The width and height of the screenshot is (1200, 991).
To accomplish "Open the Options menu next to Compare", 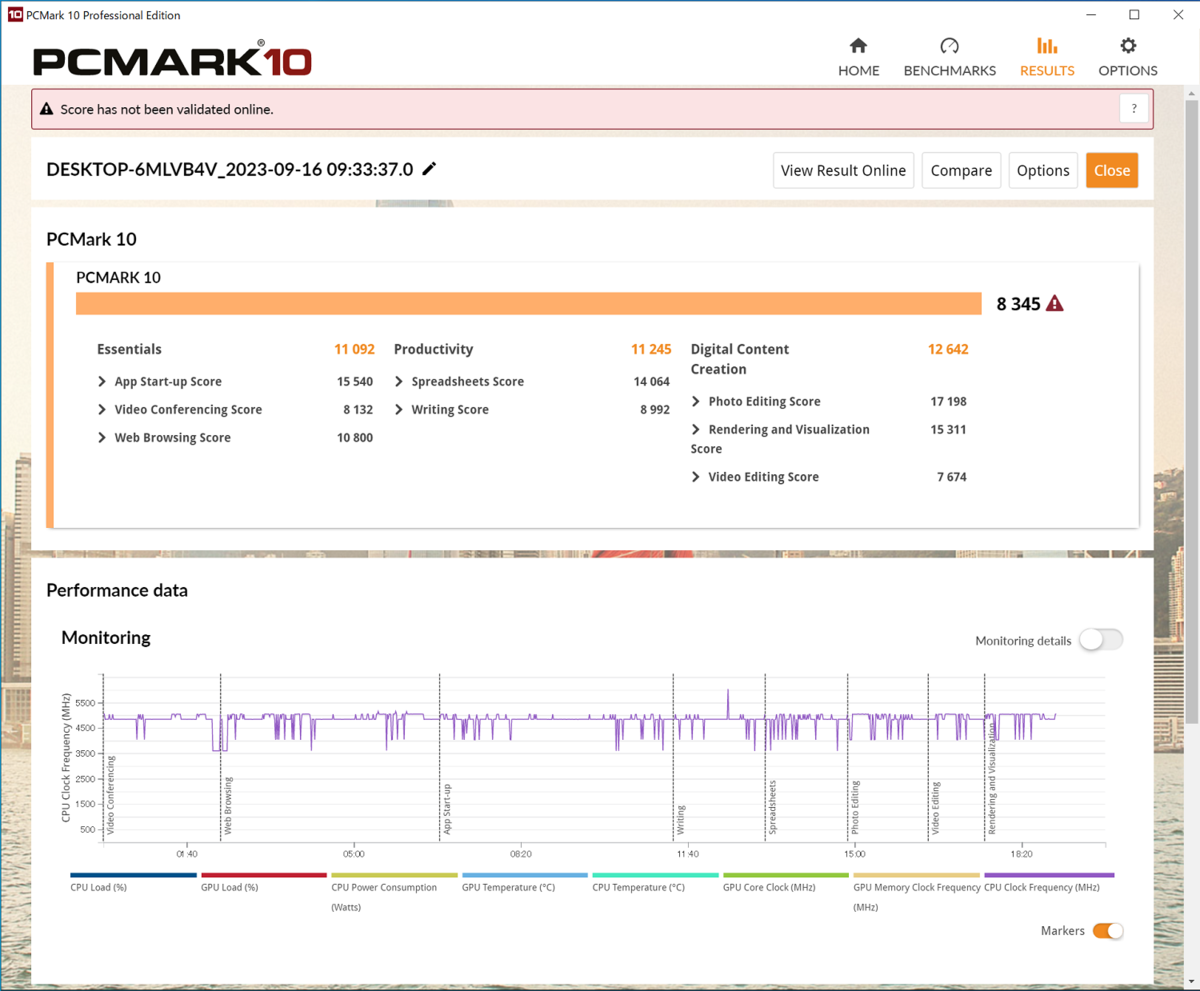I will [1043, 170].
